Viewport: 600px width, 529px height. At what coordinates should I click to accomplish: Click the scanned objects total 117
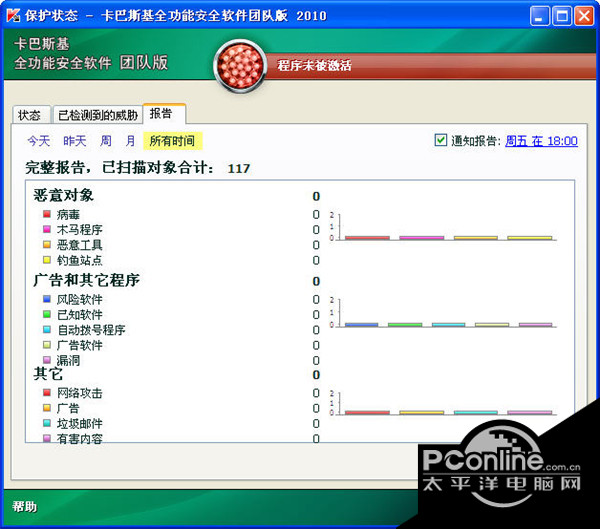(x=239, y=168)
